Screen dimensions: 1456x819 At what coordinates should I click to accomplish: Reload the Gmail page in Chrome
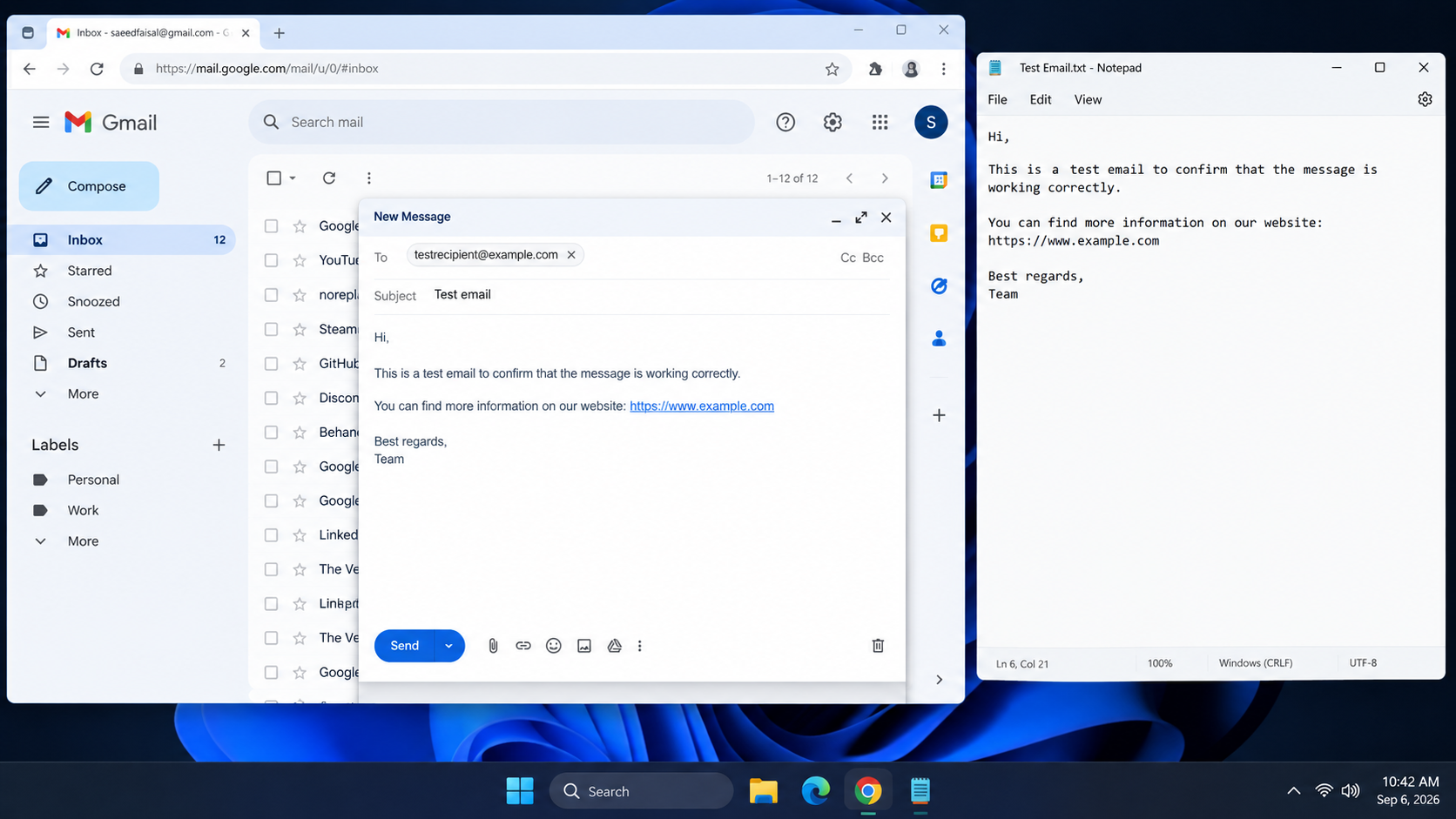pyautogui.click(x=97, y=69)
